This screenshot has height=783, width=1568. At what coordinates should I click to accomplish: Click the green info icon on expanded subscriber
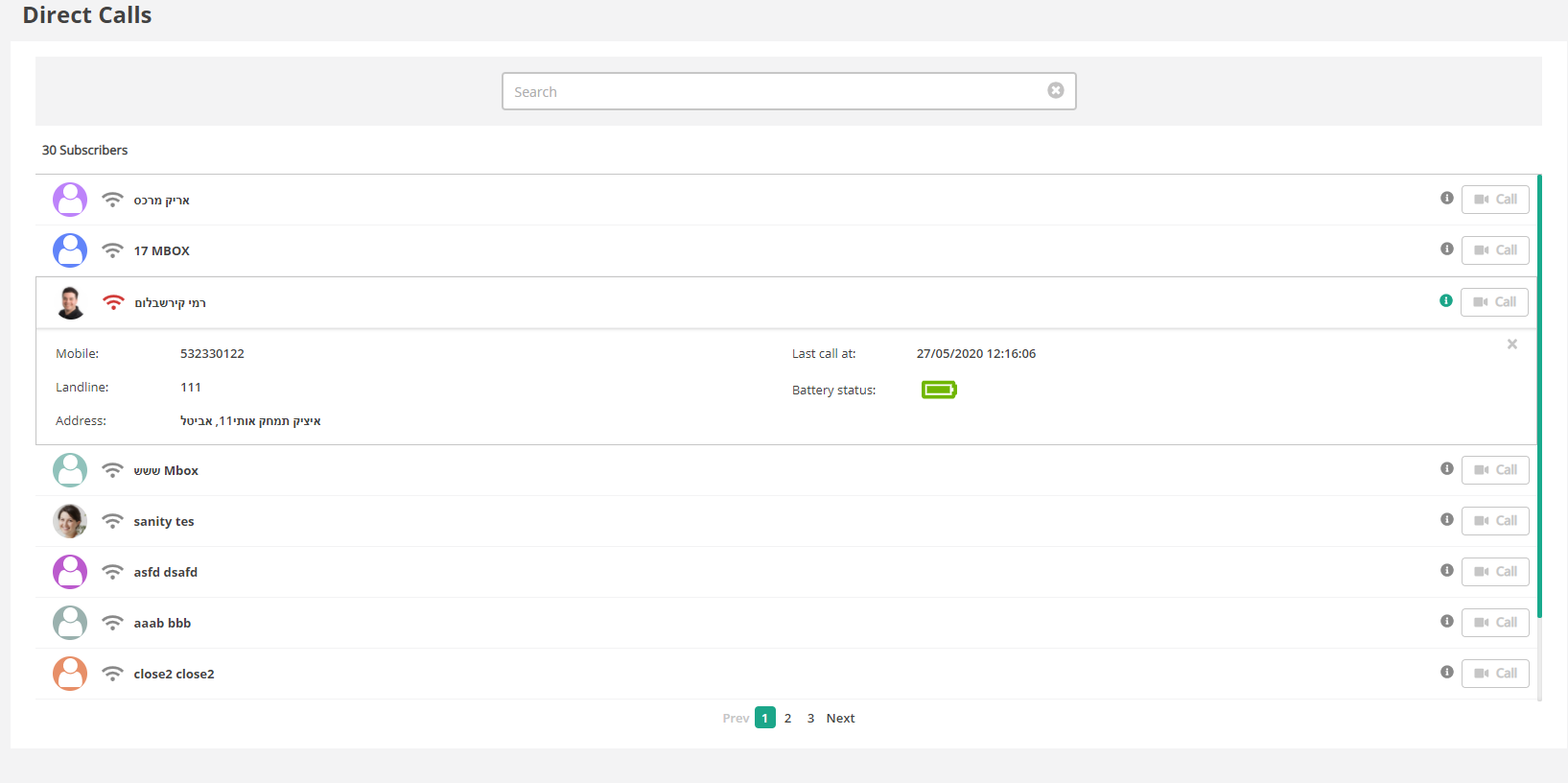pyautogui.click(x=1445, y=301)
